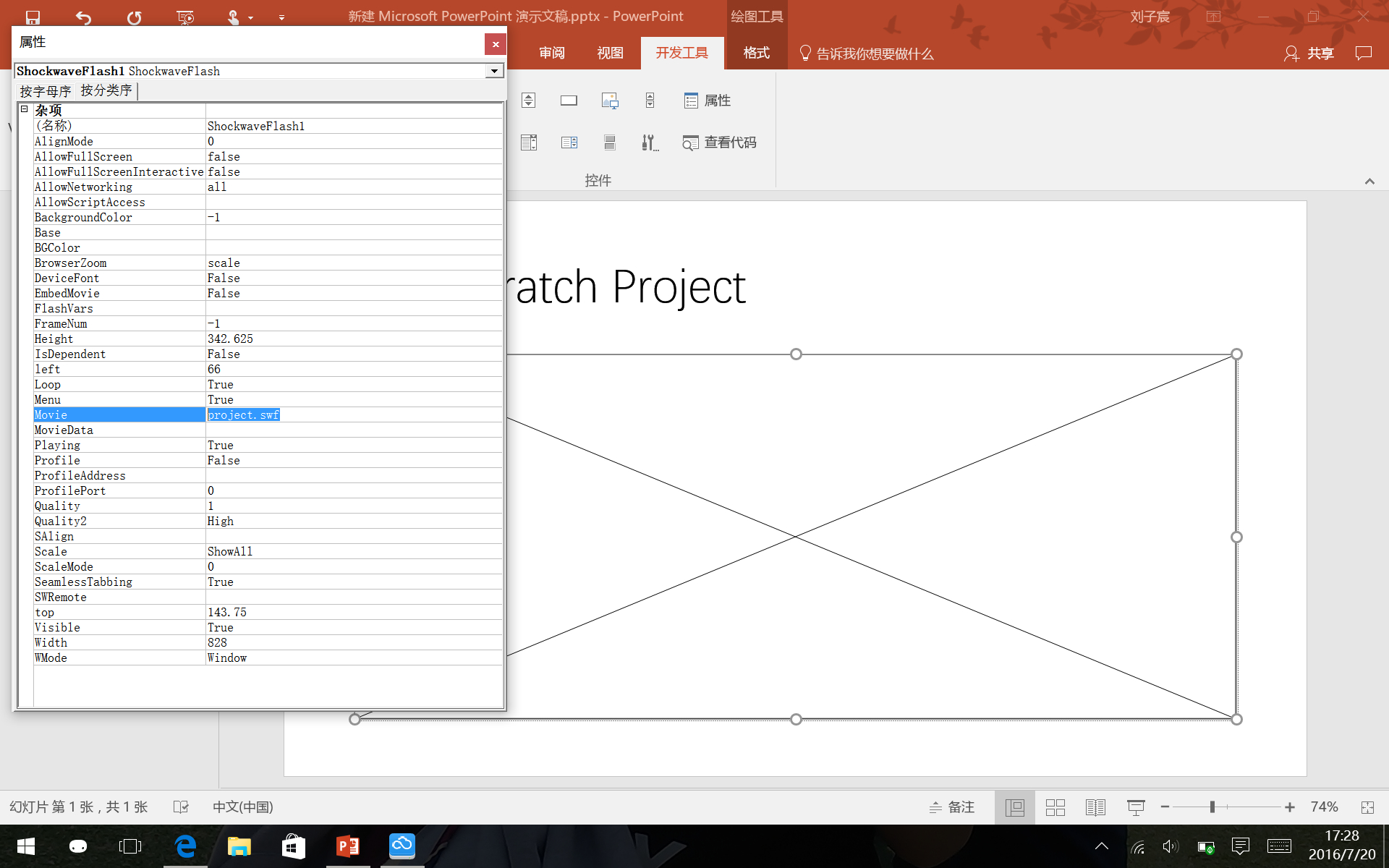Open the More Controls wrench icon
This screenshot has width=1389, height=868.
pyautogui.click(x=649, y=142)
